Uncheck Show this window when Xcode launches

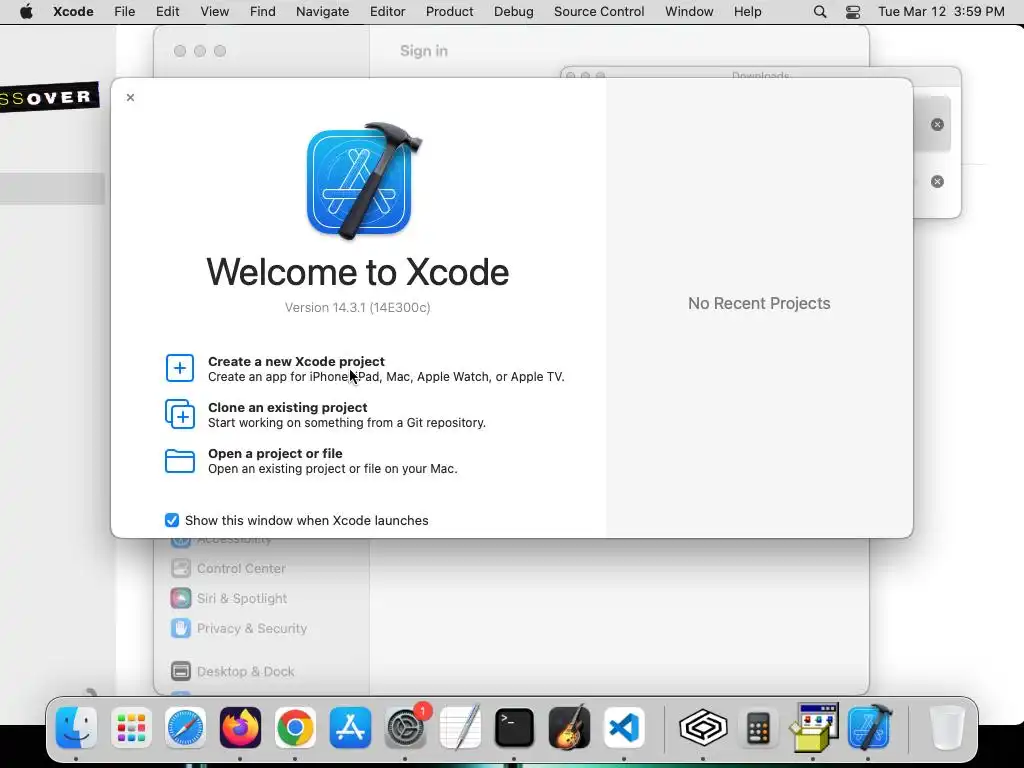click(x=172, y=520)
